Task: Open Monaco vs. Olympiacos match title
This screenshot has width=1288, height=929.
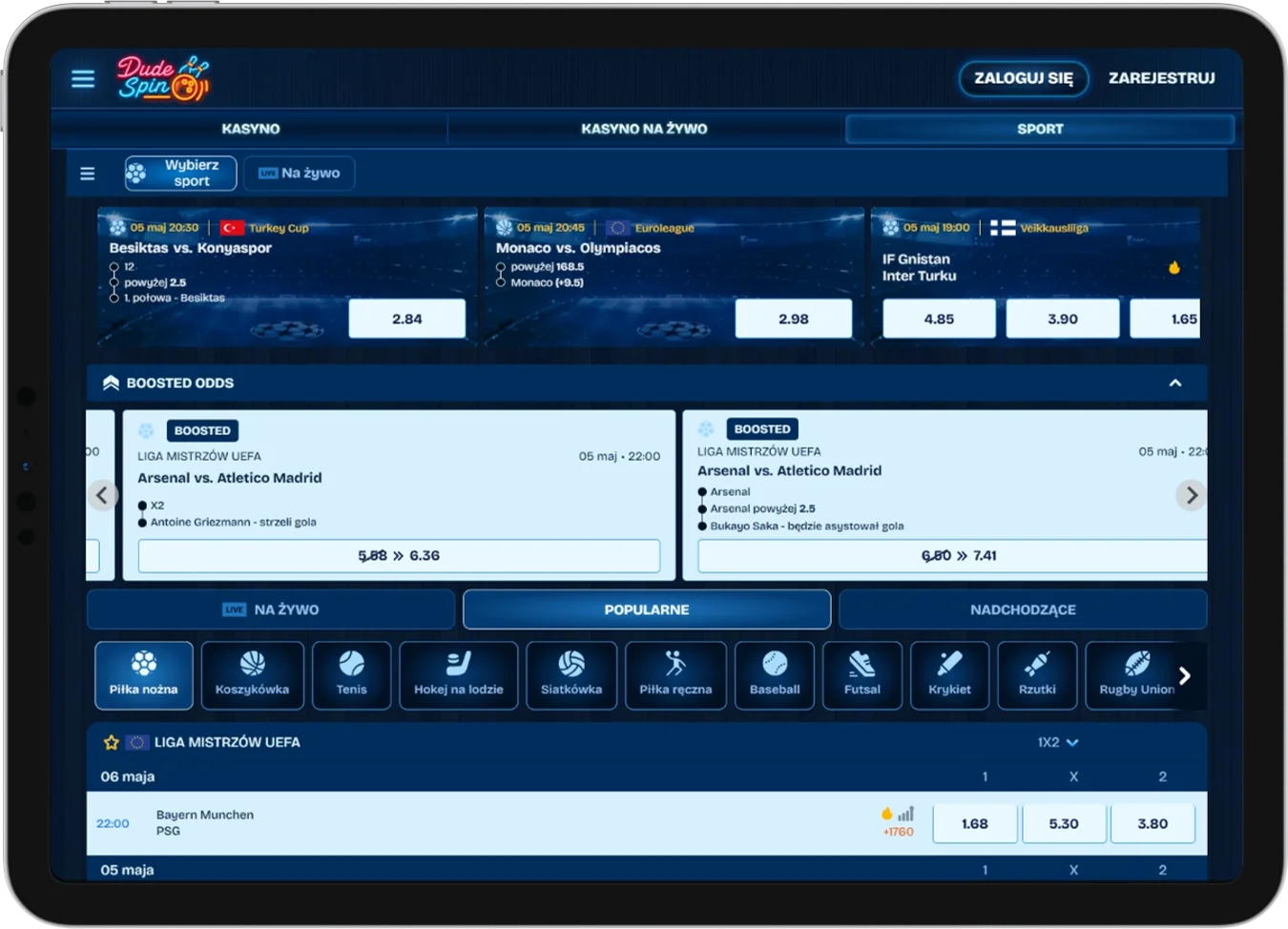Action: click(x=578, y=248)
